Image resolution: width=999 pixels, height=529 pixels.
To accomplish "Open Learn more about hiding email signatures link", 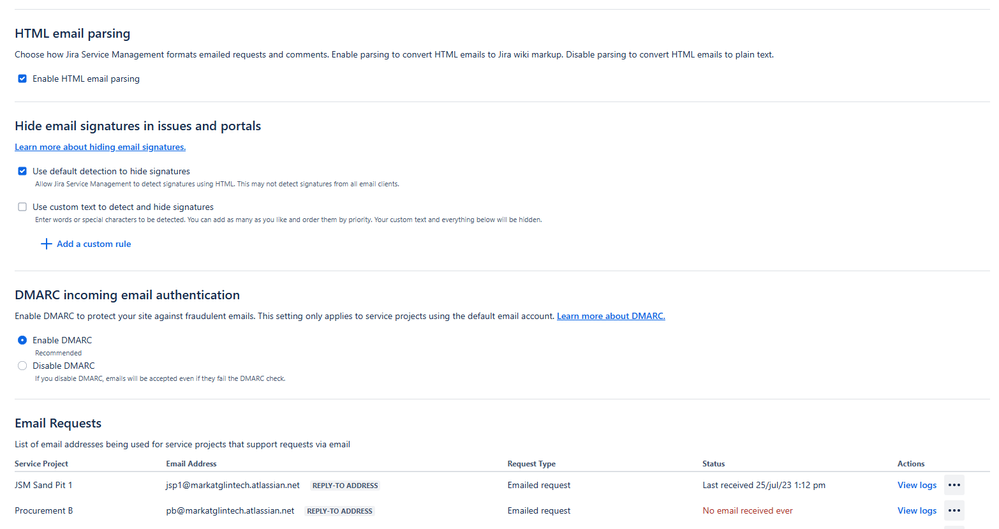I will click(100, 147).
